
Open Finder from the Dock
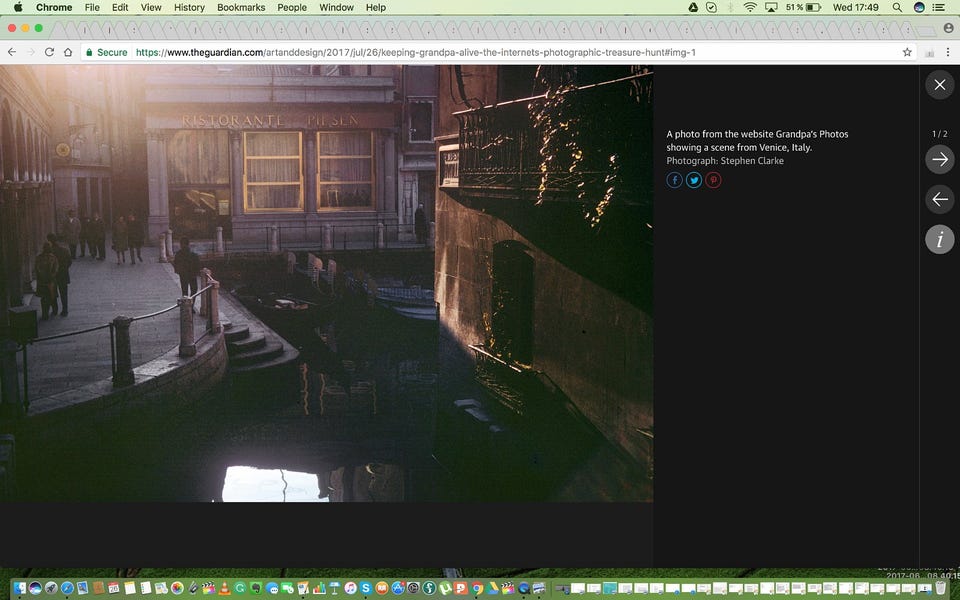click(20, 588)
